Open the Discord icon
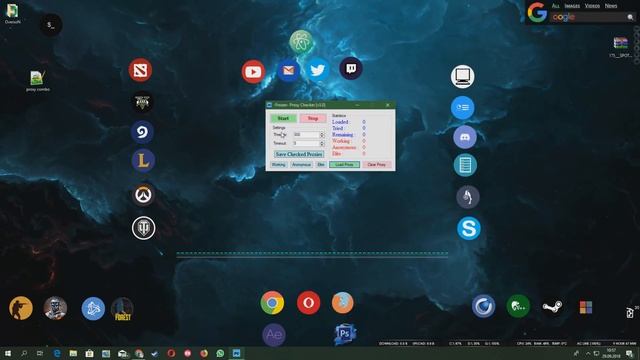The width and height of the screenshot is (640, 360). pos(465,137)
